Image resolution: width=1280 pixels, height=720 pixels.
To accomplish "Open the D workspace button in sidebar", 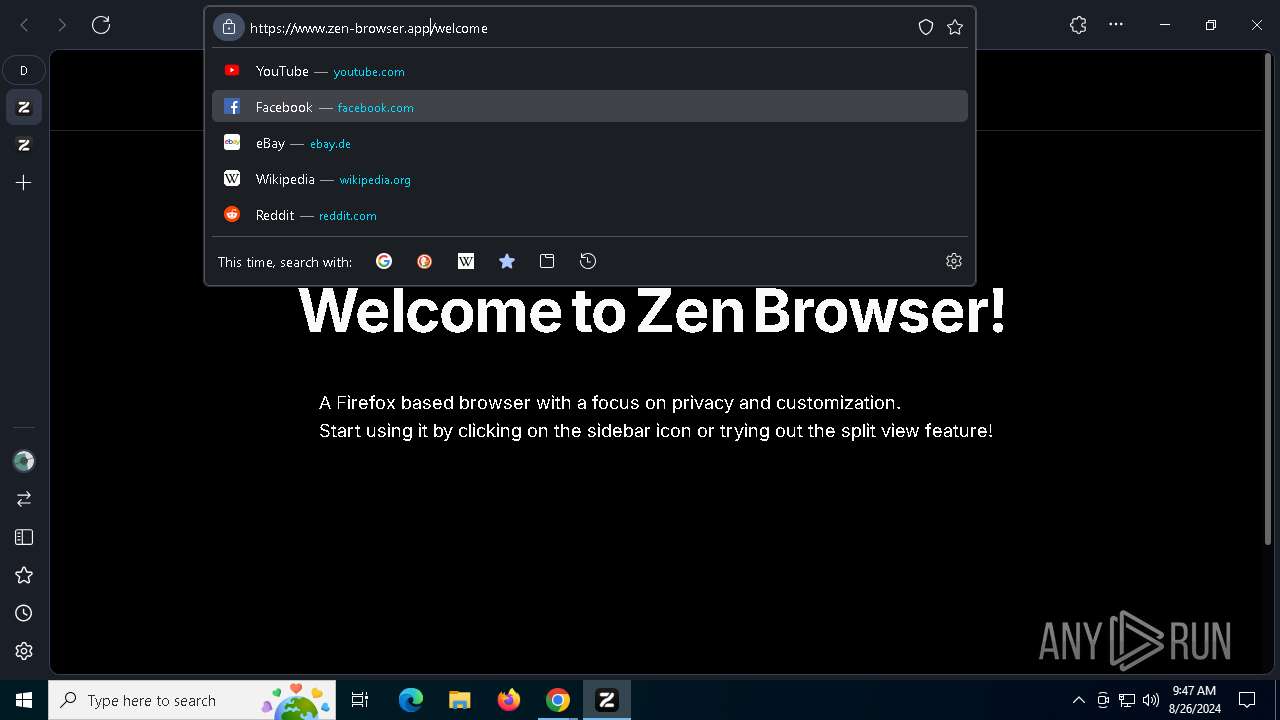I will click(x=24, y=70).
